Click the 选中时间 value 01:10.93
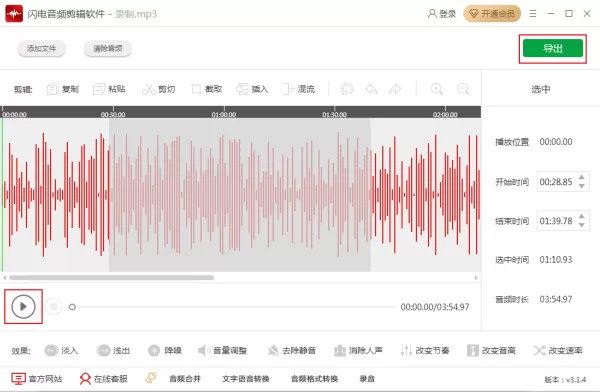600x392 pixels. point(556,260)
